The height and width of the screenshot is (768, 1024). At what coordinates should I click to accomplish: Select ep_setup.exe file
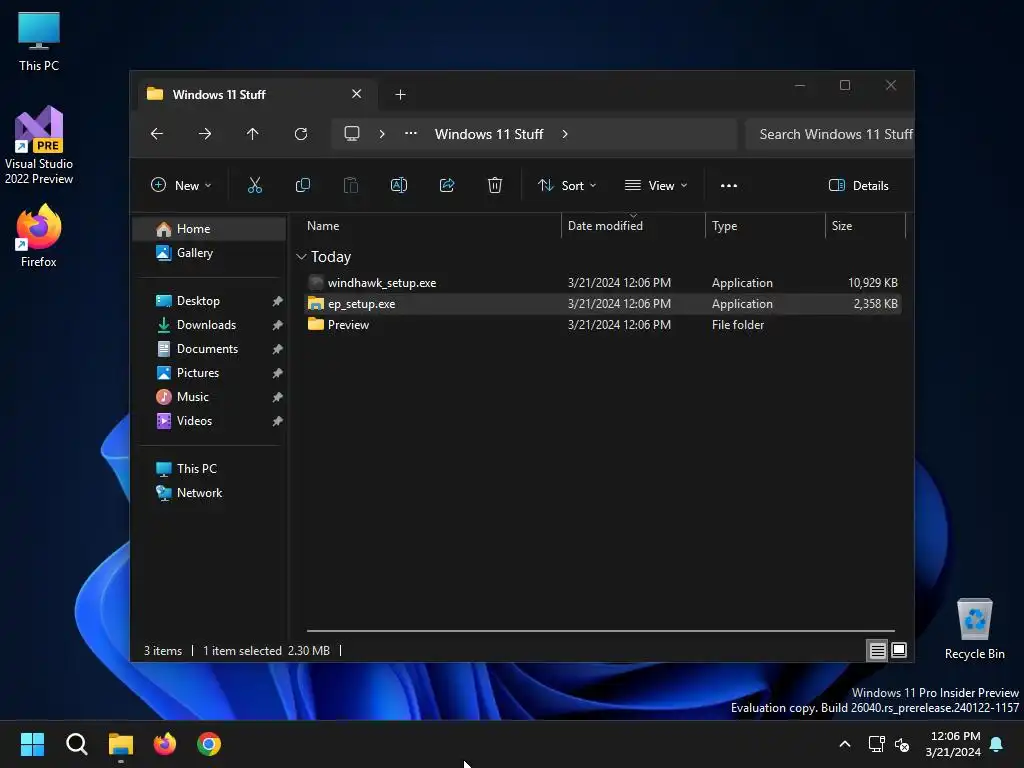pyautogui.click(x=603, y=304)
